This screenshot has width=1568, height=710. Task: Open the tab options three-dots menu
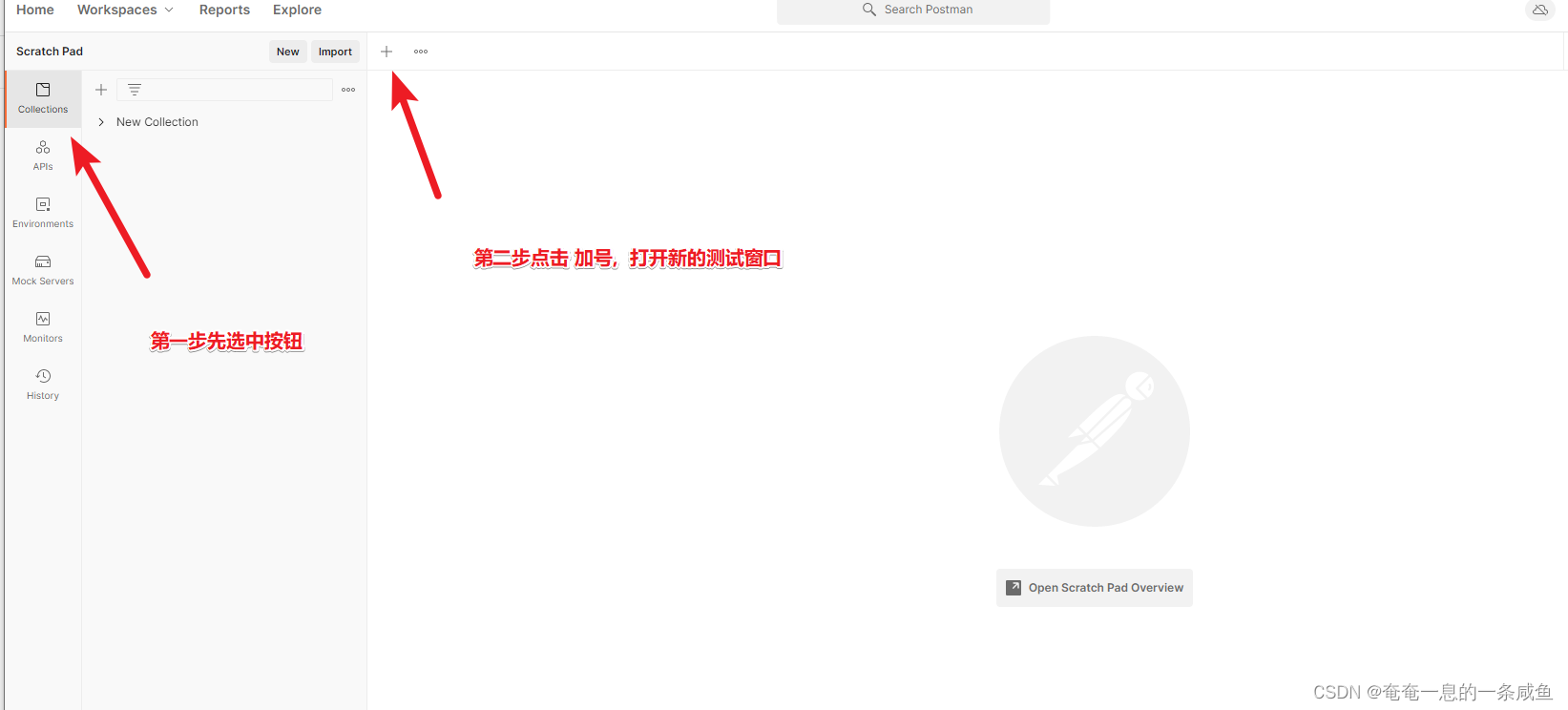421,52
